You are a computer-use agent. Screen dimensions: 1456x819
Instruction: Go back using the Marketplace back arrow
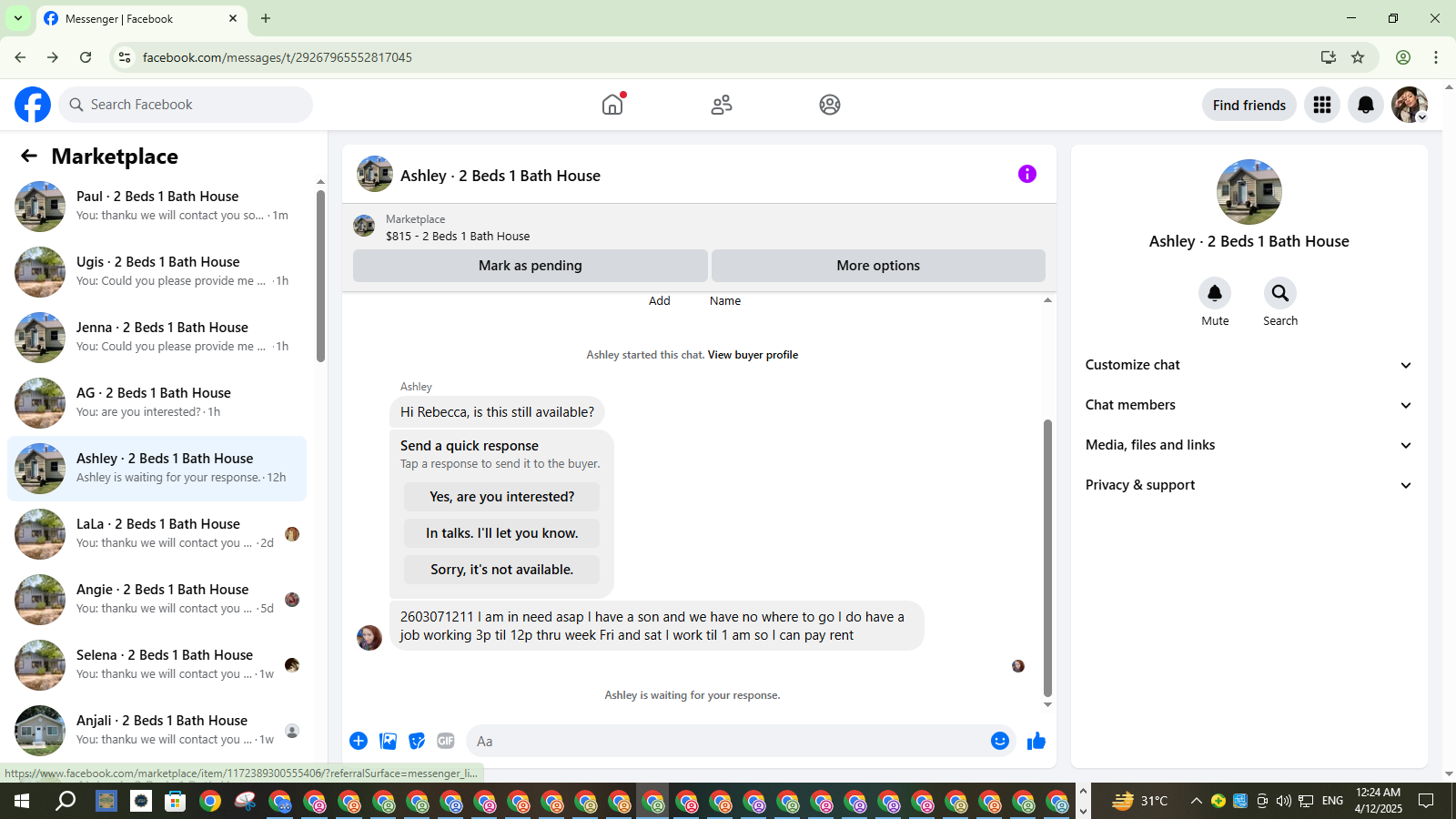point(29,156)
